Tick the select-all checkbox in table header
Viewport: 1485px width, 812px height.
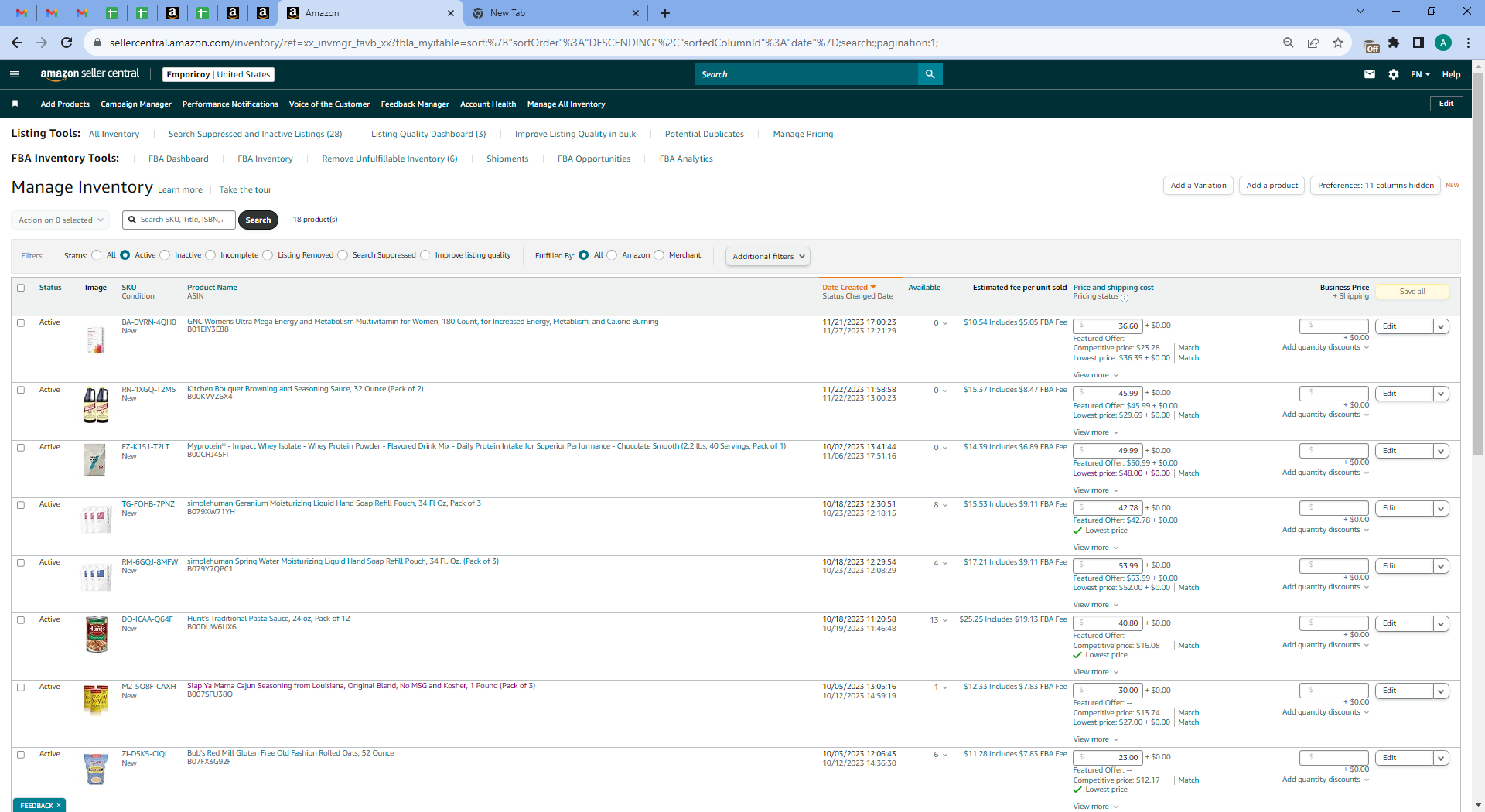[21, 288]
